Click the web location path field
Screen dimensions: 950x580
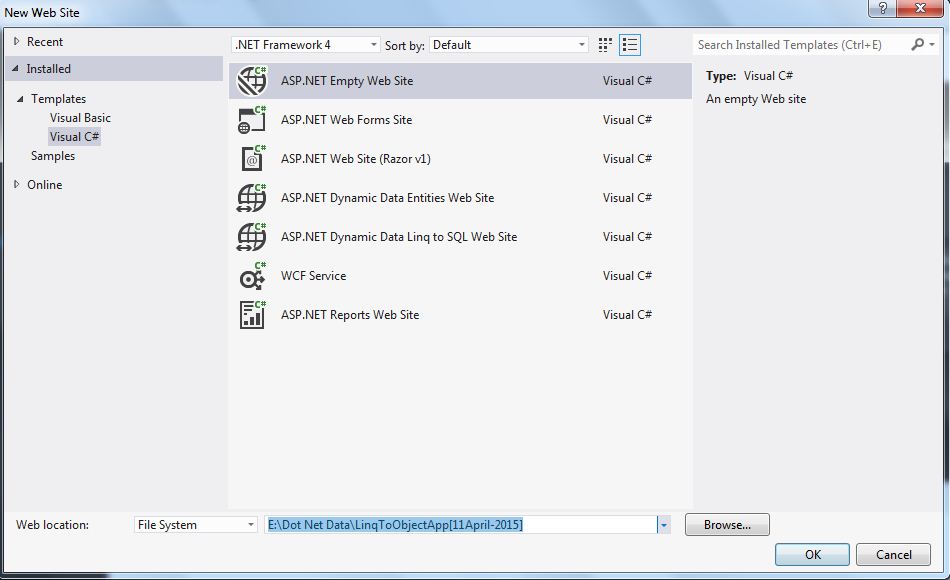click(x=460, y=525)
